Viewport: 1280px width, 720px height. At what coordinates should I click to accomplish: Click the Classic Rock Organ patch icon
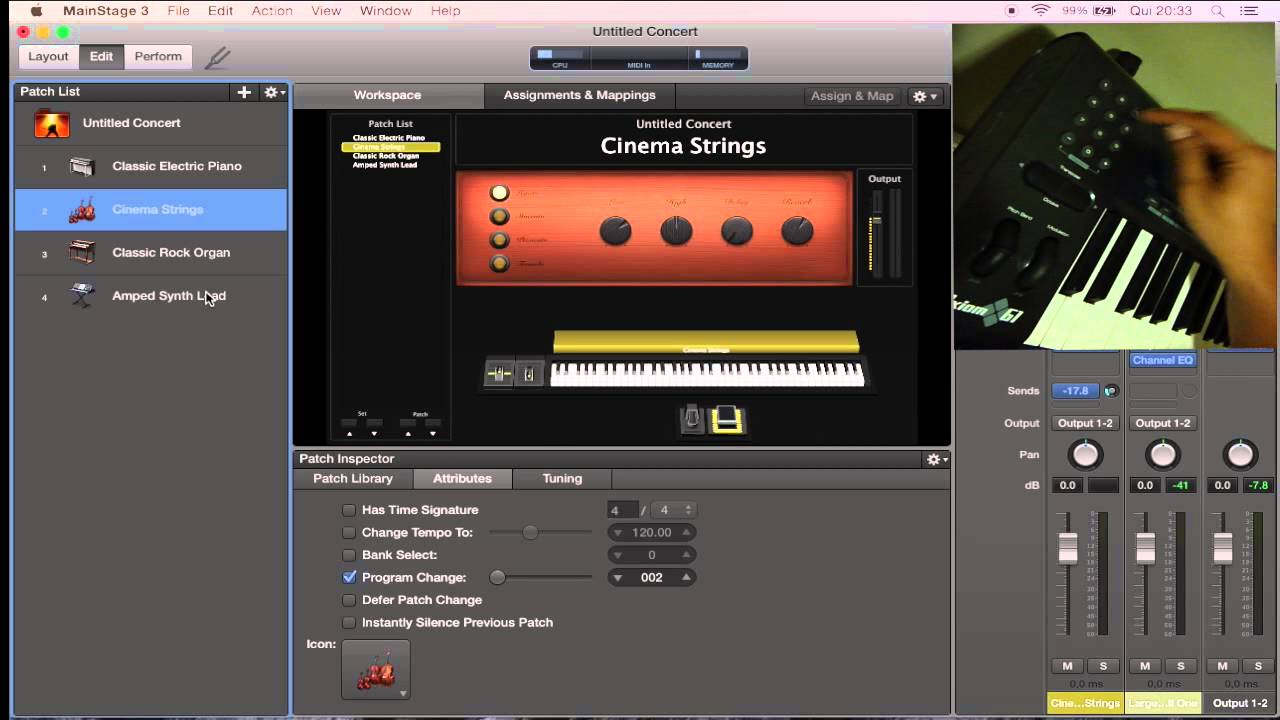pyautogui.click(x=82, y=253)
